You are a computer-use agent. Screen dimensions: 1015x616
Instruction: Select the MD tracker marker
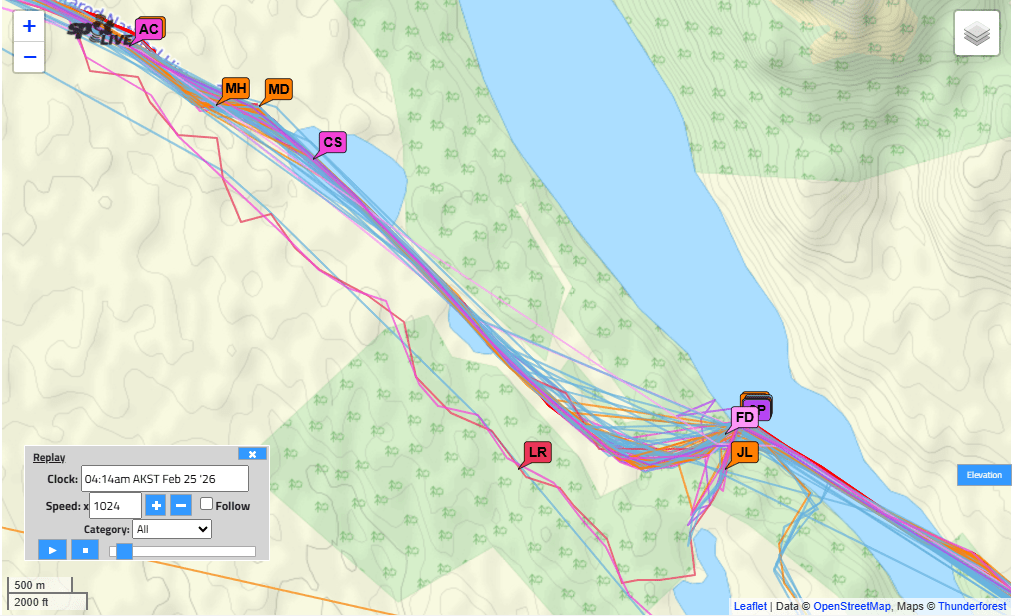point(278,89)
